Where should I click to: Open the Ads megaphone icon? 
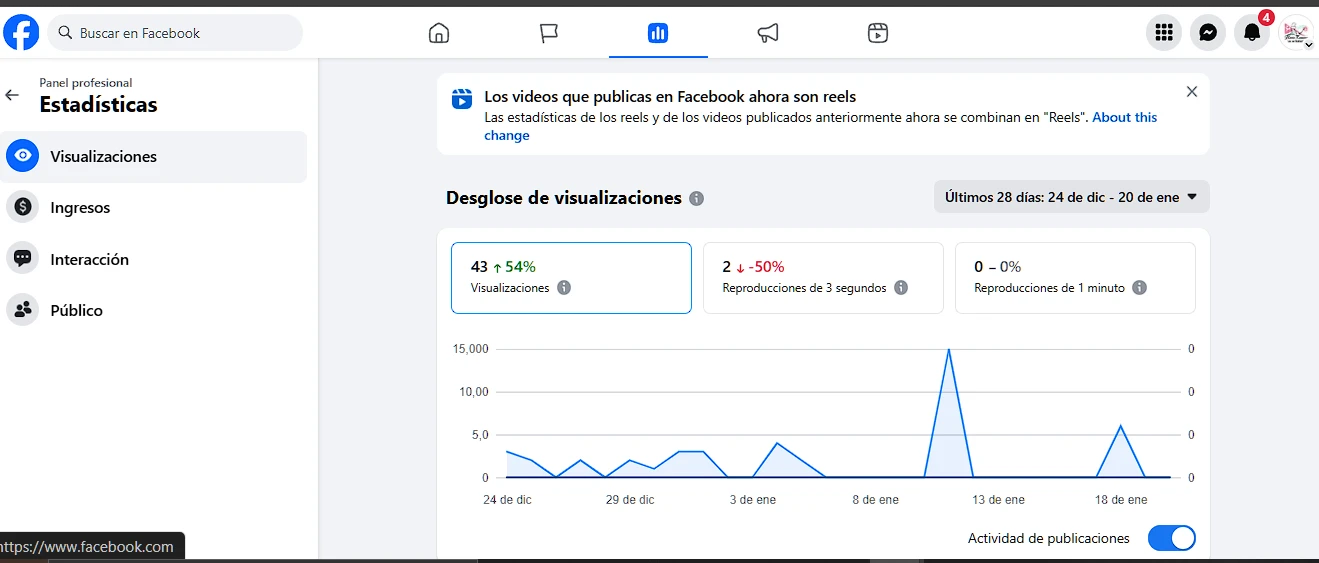click(768, 33)
